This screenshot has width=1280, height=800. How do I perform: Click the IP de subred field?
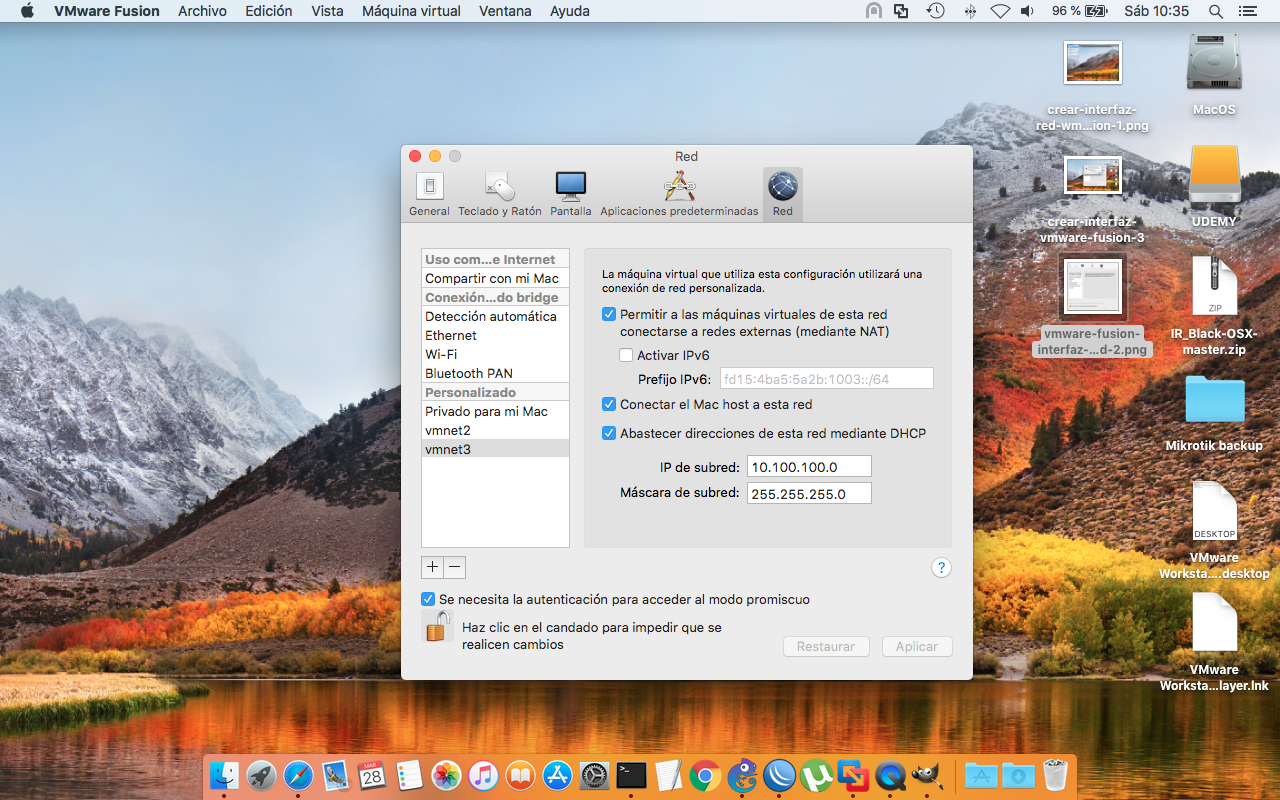click(x=808, y=466)
